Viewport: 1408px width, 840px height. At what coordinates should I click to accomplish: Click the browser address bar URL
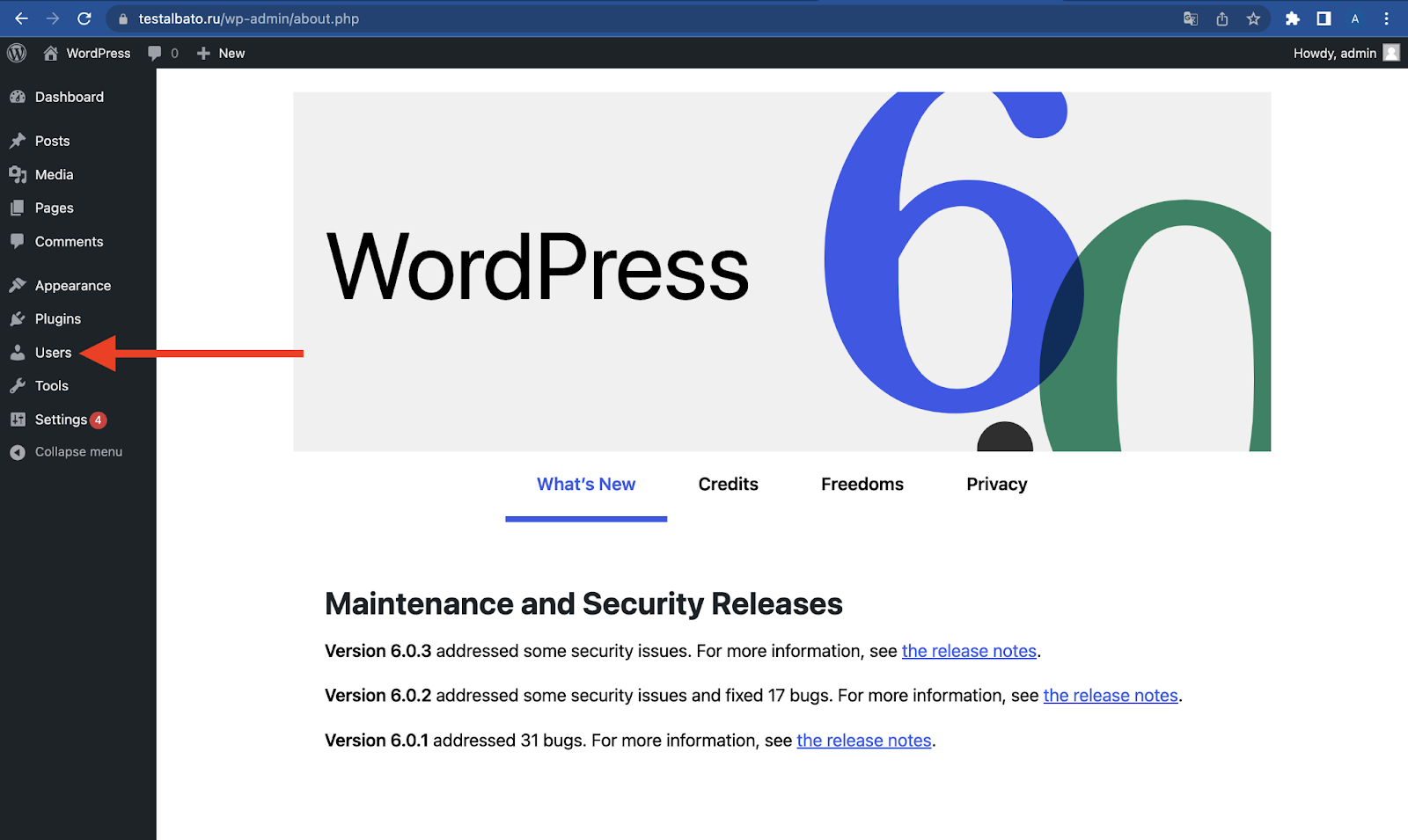point(249,18)
